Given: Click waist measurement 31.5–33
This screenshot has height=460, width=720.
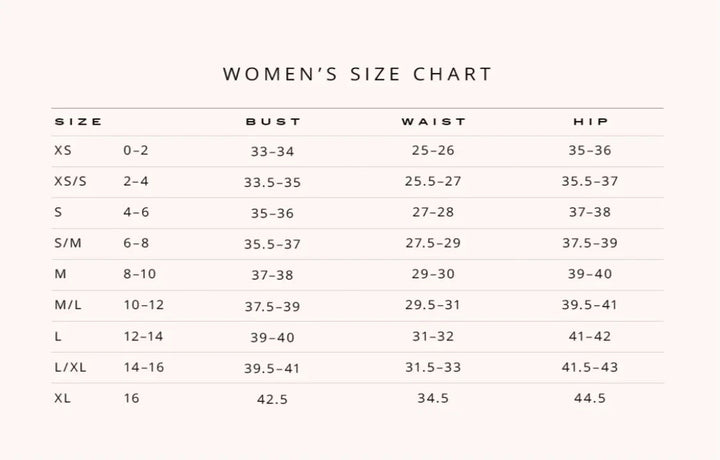Looking at the screenshot, I should tap(433, 367).
